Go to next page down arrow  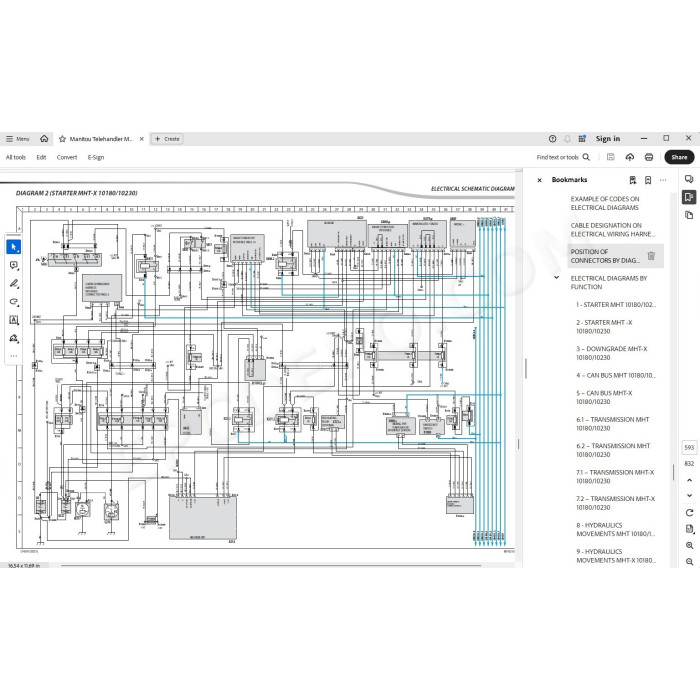[689, 495]
